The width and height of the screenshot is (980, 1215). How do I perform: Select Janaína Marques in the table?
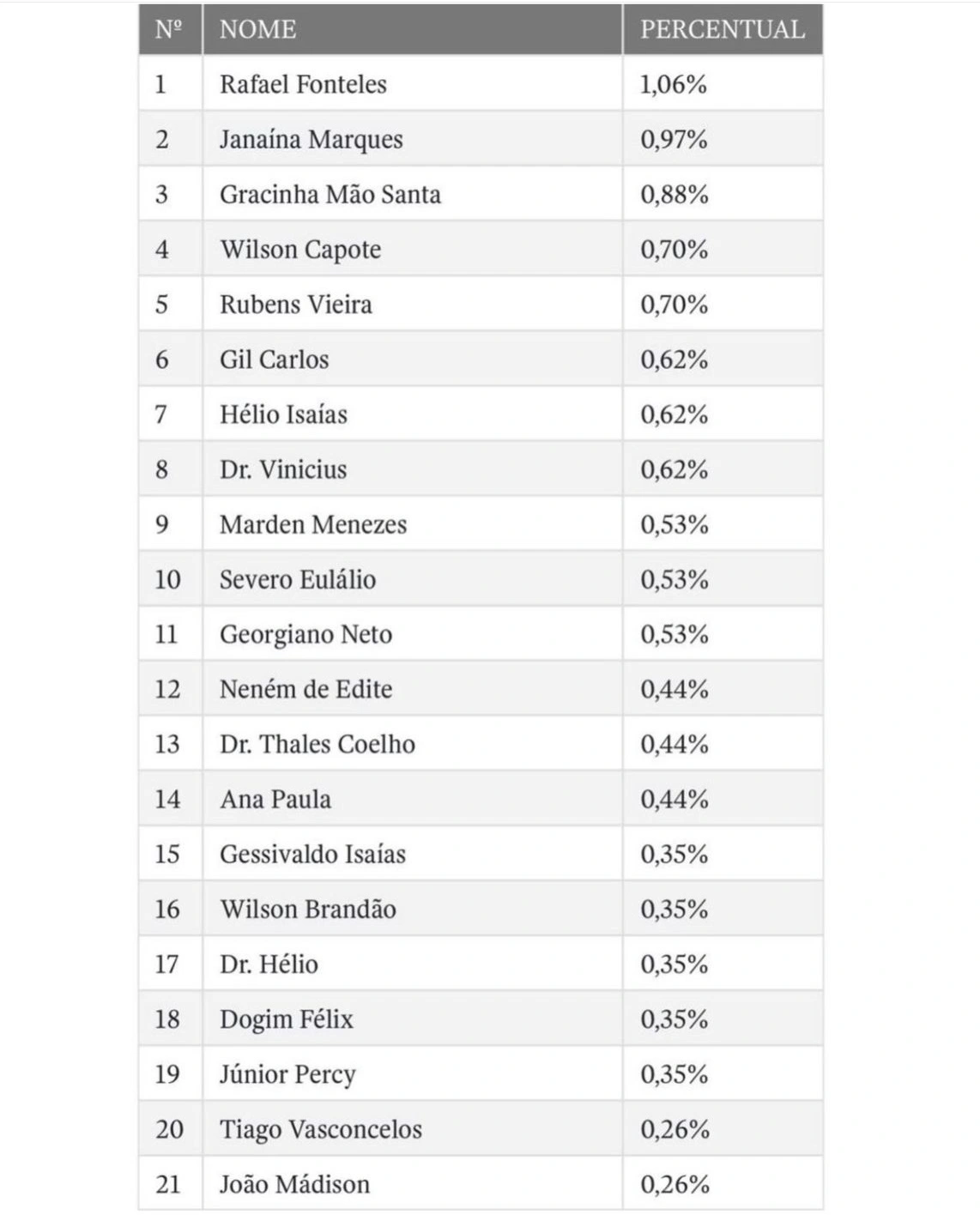pos(311,140)
